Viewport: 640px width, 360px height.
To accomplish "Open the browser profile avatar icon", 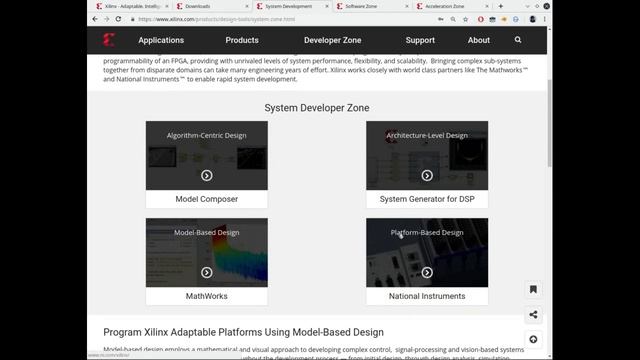I will (532, 19).
